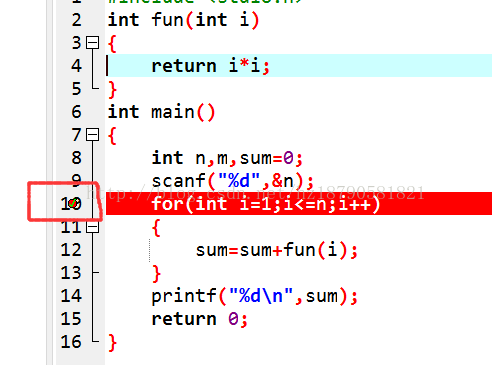Click the closing brace on line 13
The image size is (492, 365).
point(156,274)
